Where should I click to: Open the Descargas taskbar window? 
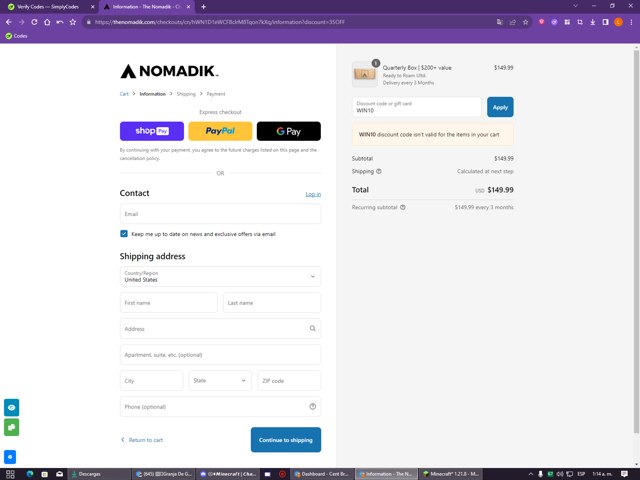(x=99, y=474)
